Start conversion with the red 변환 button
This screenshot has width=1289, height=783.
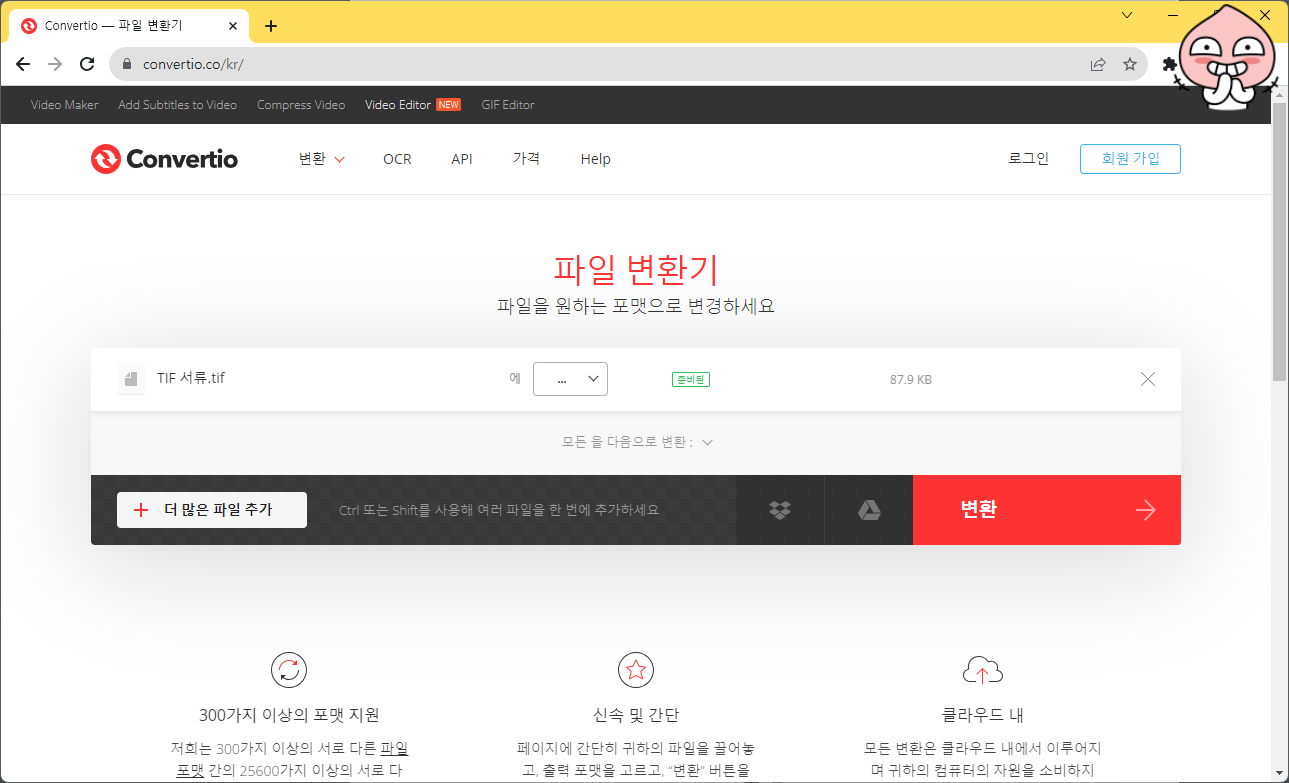pyautogui.click(x=1046, y=509)
